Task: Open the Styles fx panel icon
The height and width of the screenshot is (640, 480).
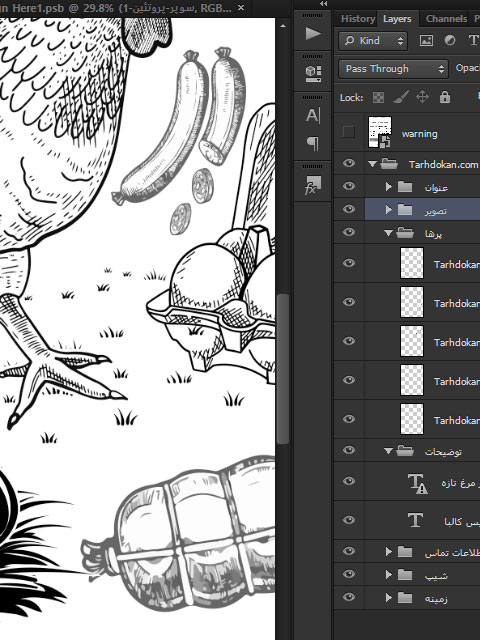Action: tap(313, 185)
